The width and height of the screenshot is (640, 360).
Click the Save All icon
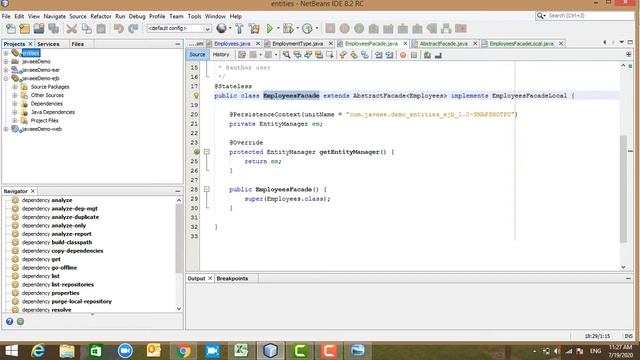[53, 29]
